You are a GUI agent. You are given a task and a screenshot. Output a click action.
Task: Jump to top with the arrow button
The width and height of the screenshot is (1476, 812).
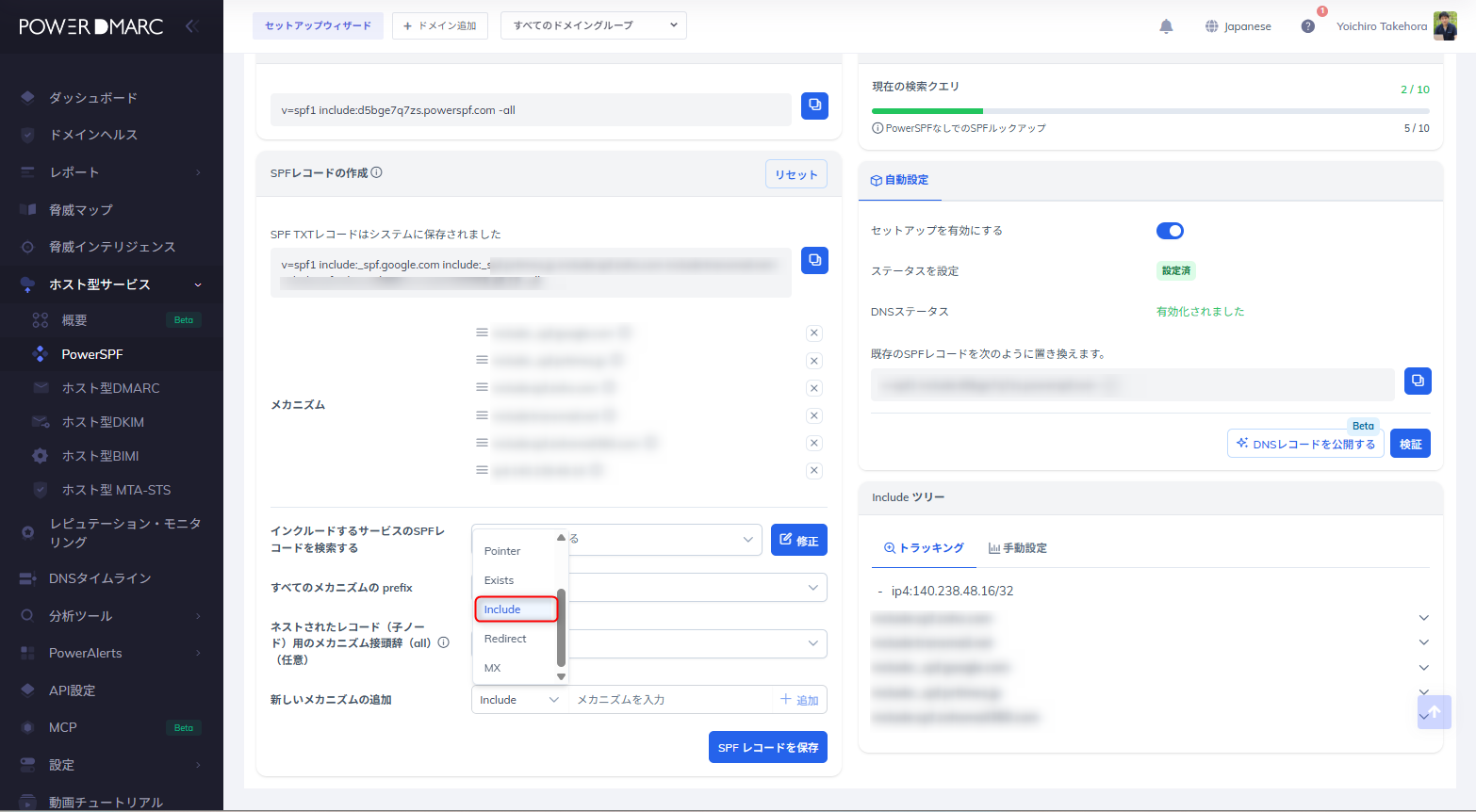(x=1435, y=712)
